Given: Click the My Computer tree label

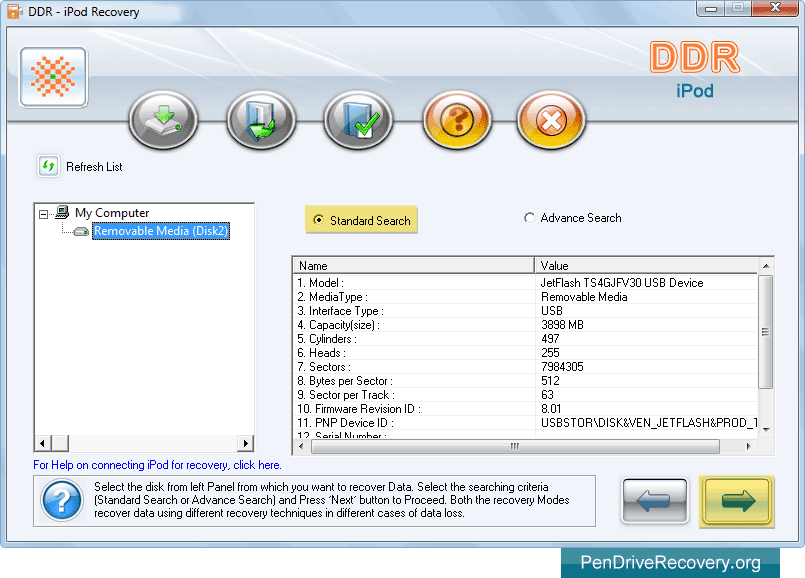Looking at the screenshot, I should click(112, 213).
